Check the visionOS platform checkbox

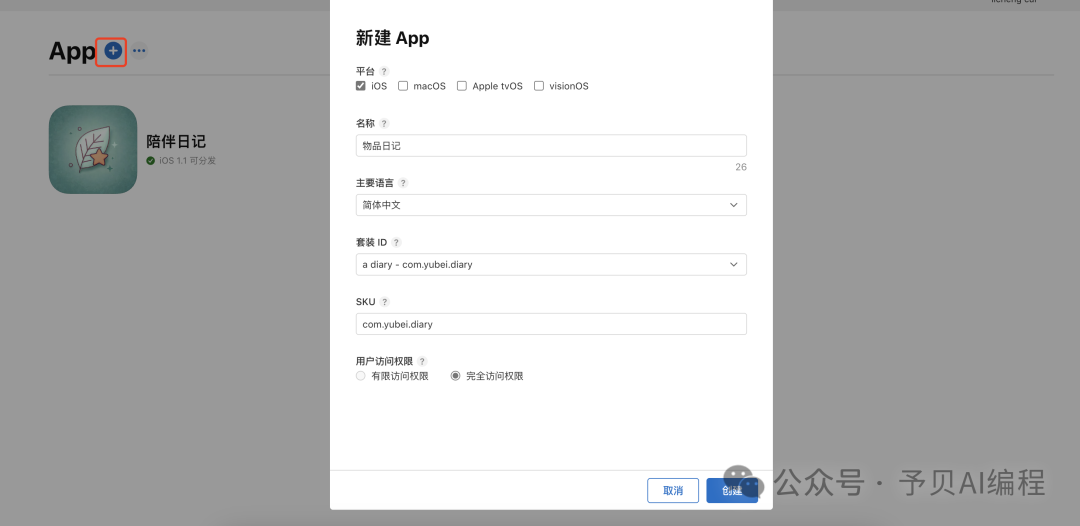point(539,86)
